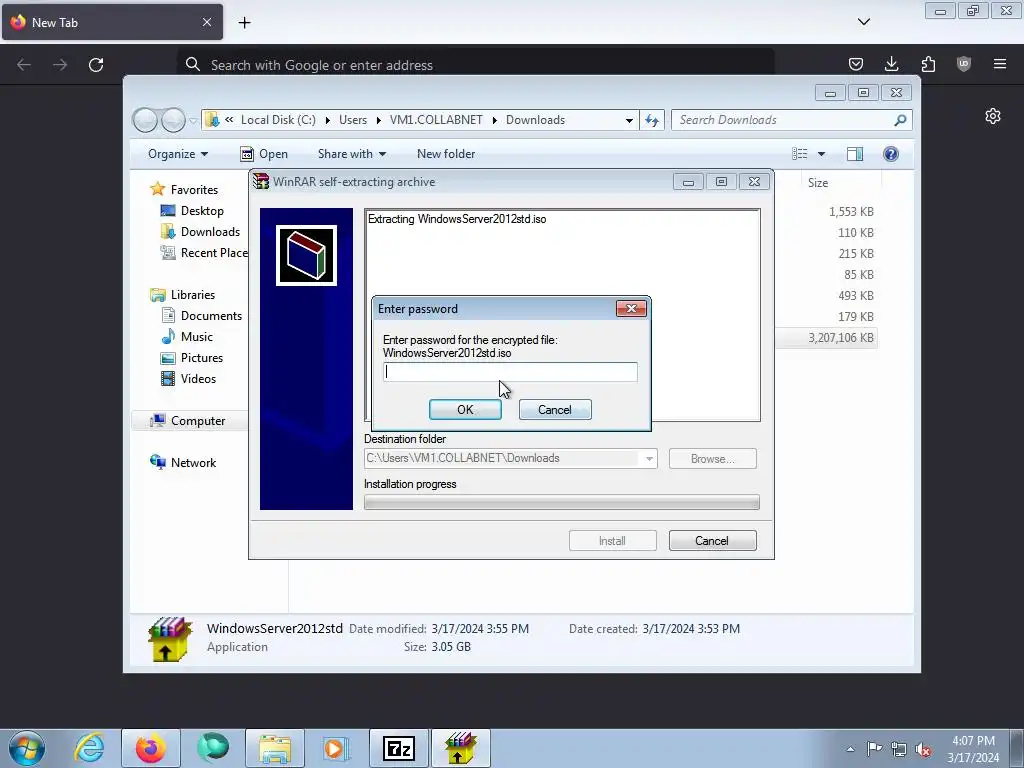Launch Internet Explorer from the taskbar
This screenshot has width=1024, height=768.
(x=89, y=748)
